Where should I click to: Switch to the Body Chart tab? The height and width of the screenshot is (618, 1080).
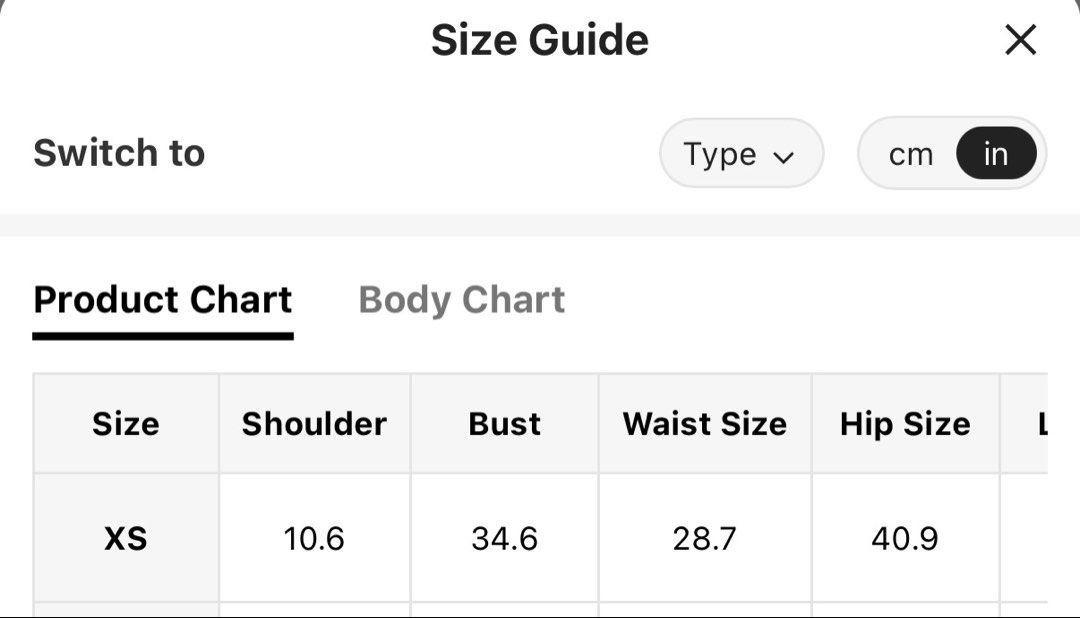(461, 300)
